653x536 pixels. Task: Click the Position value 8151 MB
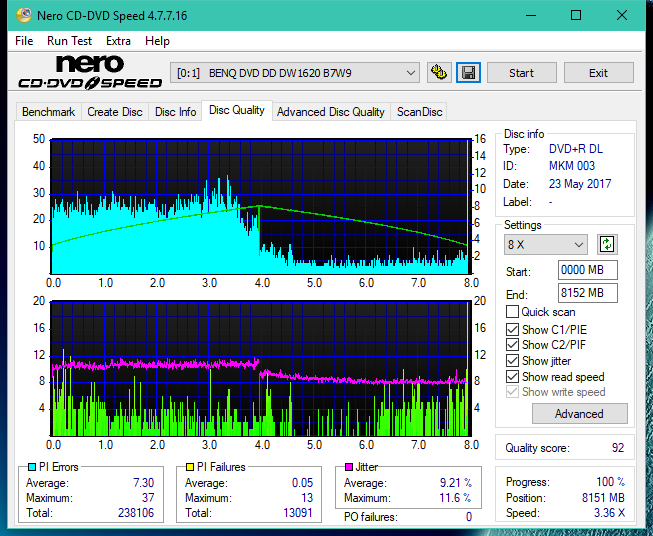pos(603,498)
